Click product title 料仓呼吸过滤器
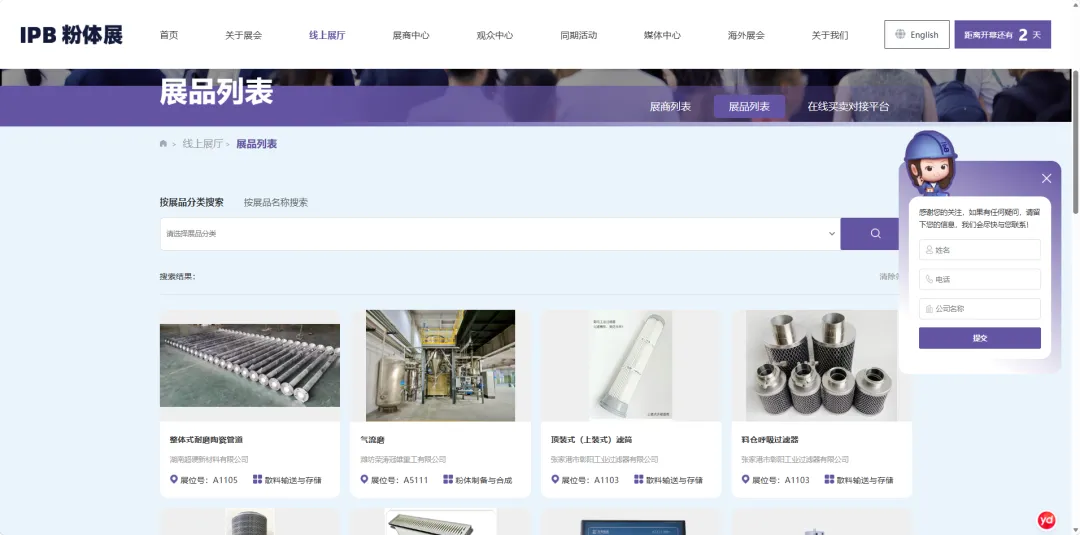The image size is (1080, 535). [x=769, y=439]
